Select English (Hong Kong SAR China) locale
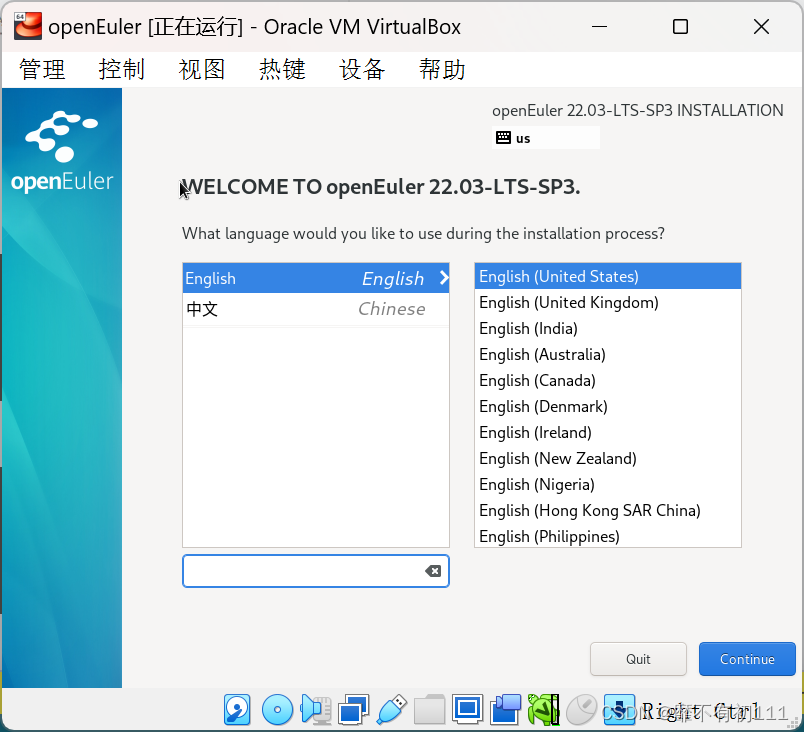The width and height of the screenshot is (804, 732). tap(608, 511)
